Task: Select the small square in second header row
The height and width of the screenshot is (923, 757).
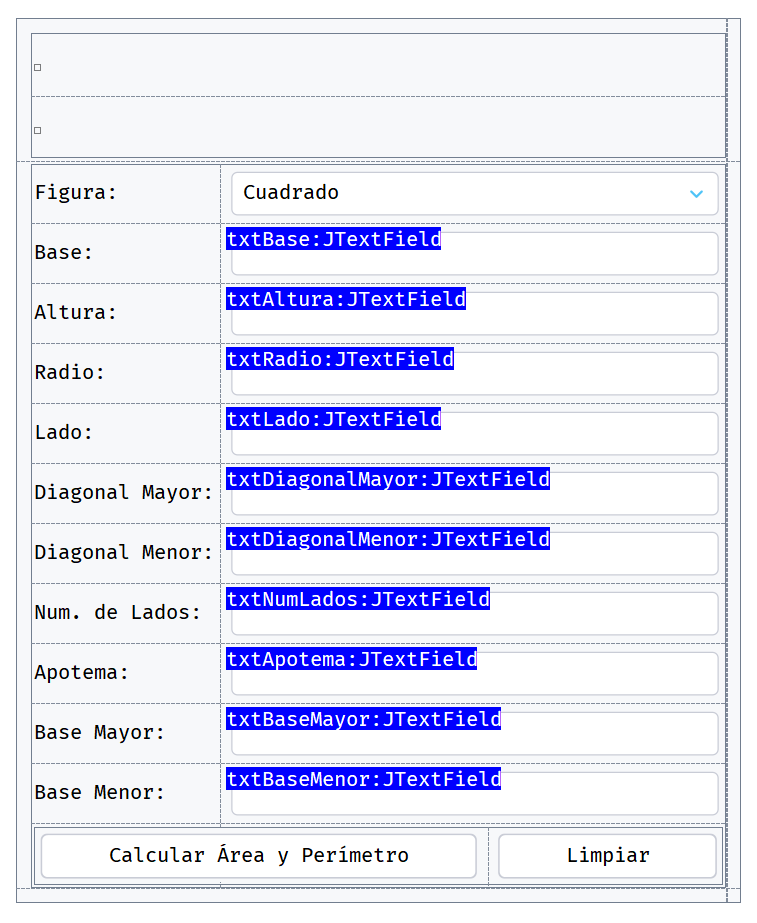Action: coord(38,131)
